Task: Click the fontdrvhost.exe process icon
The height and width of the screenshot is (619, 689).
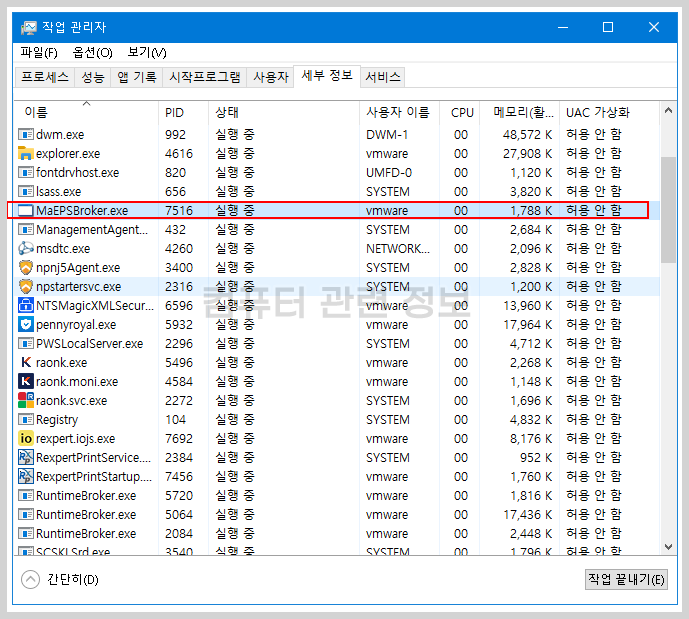Action: [25, 172]
